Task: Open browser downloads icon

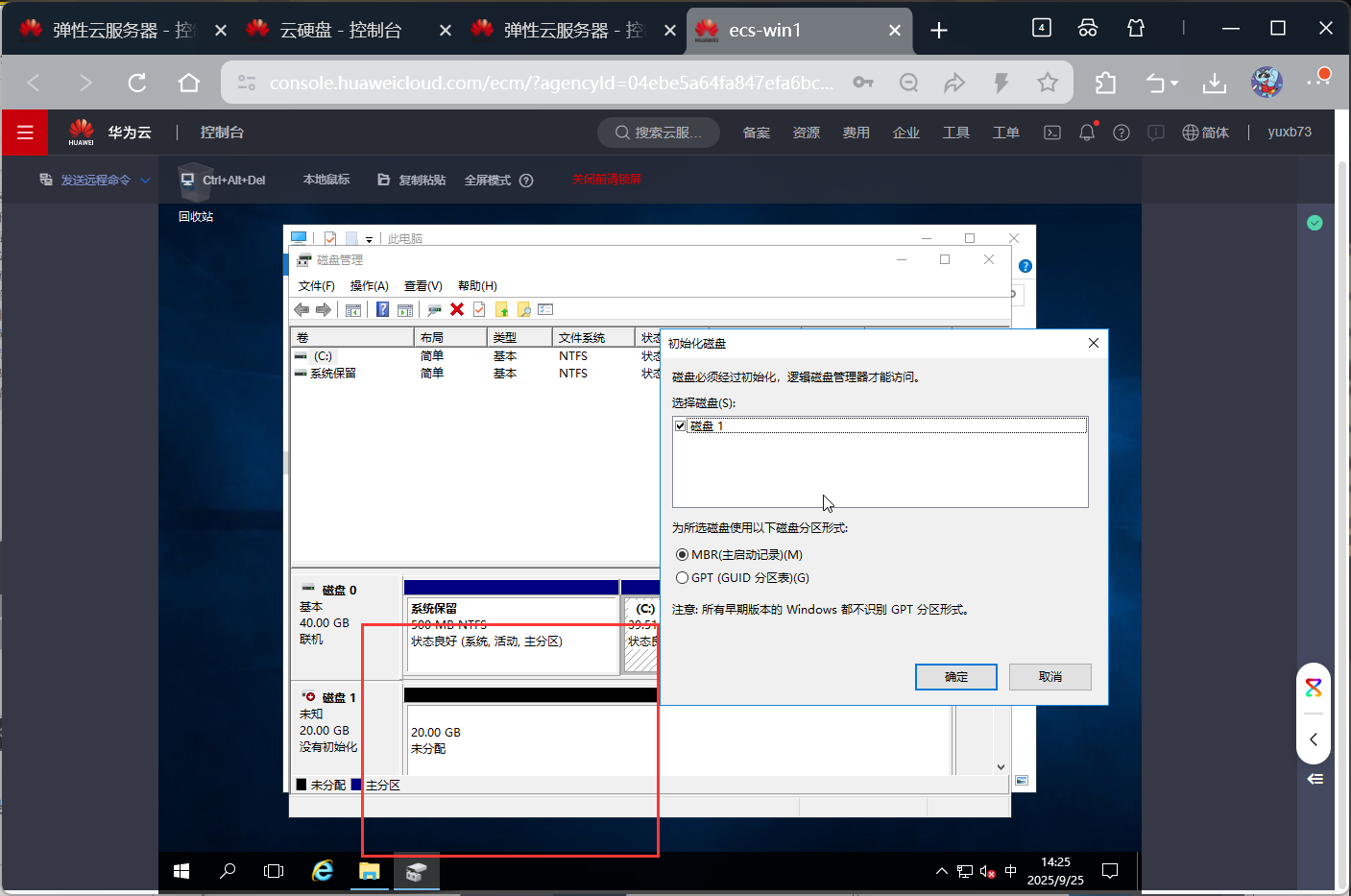Action: [1215, 84]
